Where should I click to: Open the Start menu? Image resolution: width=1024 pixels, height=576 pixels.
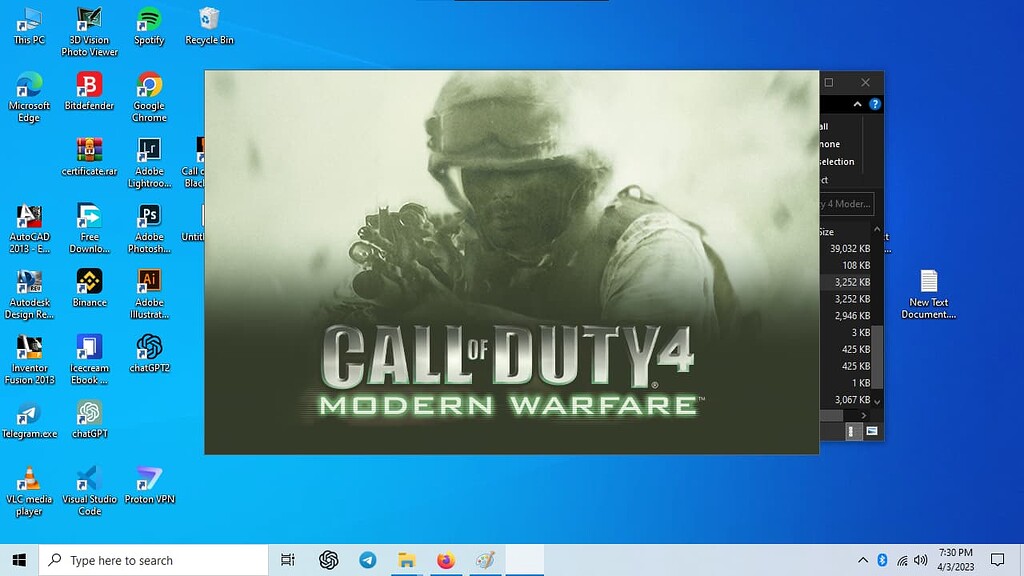[19, 560]
